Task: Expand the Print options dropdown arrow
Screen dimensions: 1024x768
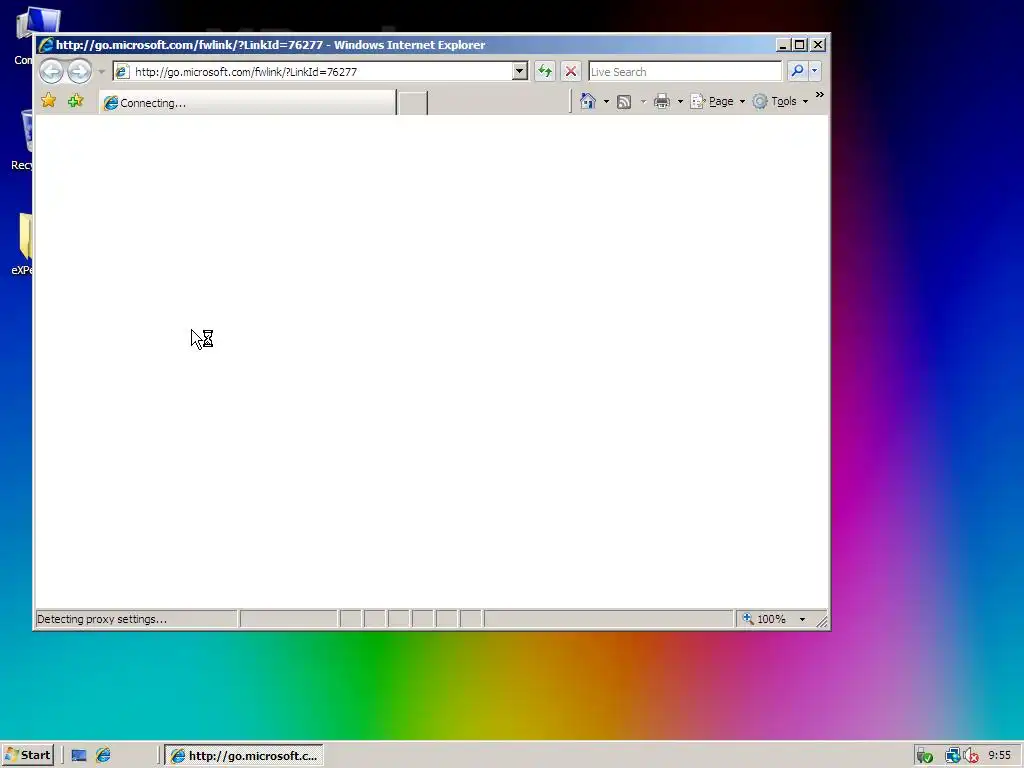Action: click(x=680, y=102)
